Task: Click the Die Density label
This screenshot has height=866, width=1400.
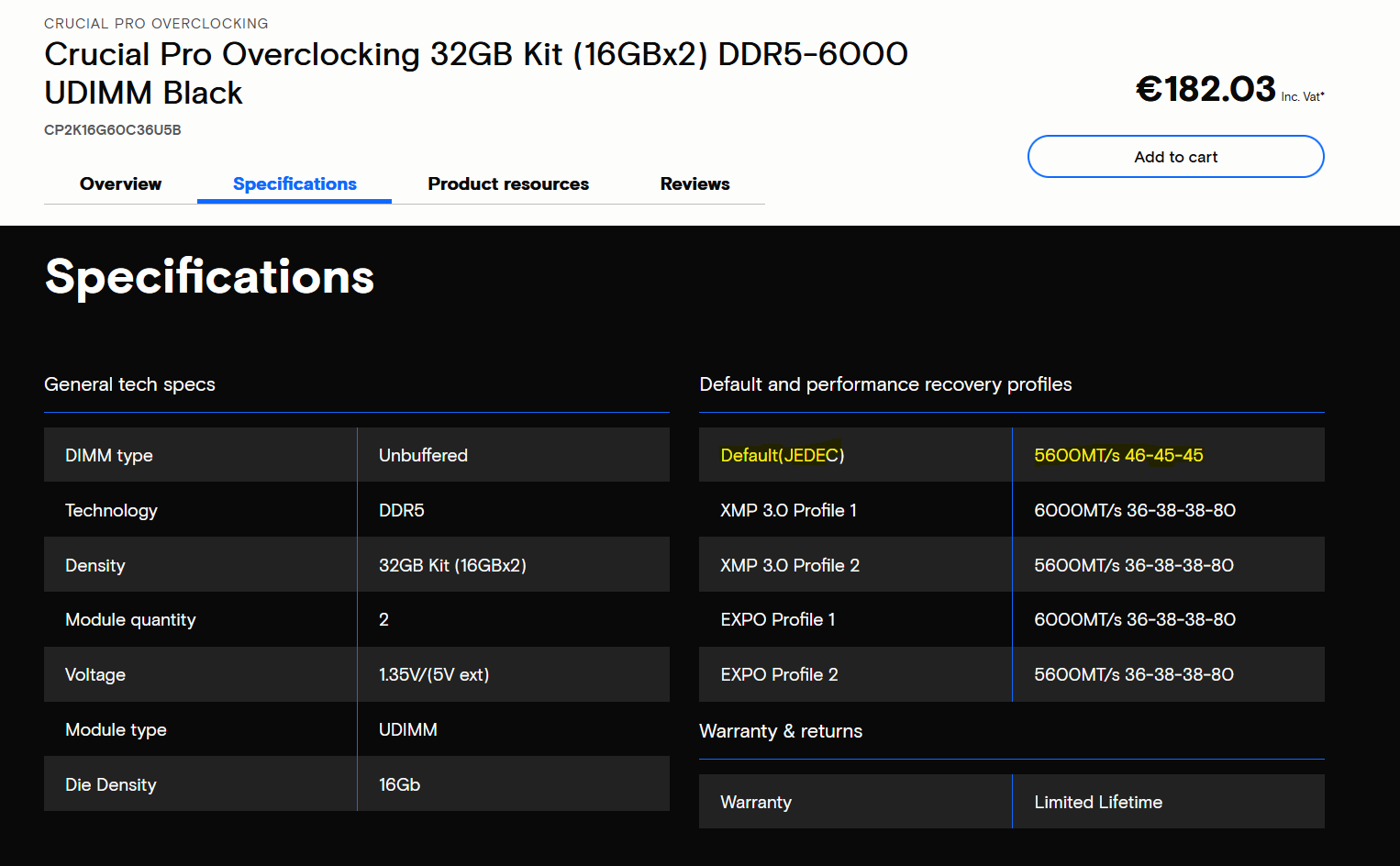Action: pos(111,784)
